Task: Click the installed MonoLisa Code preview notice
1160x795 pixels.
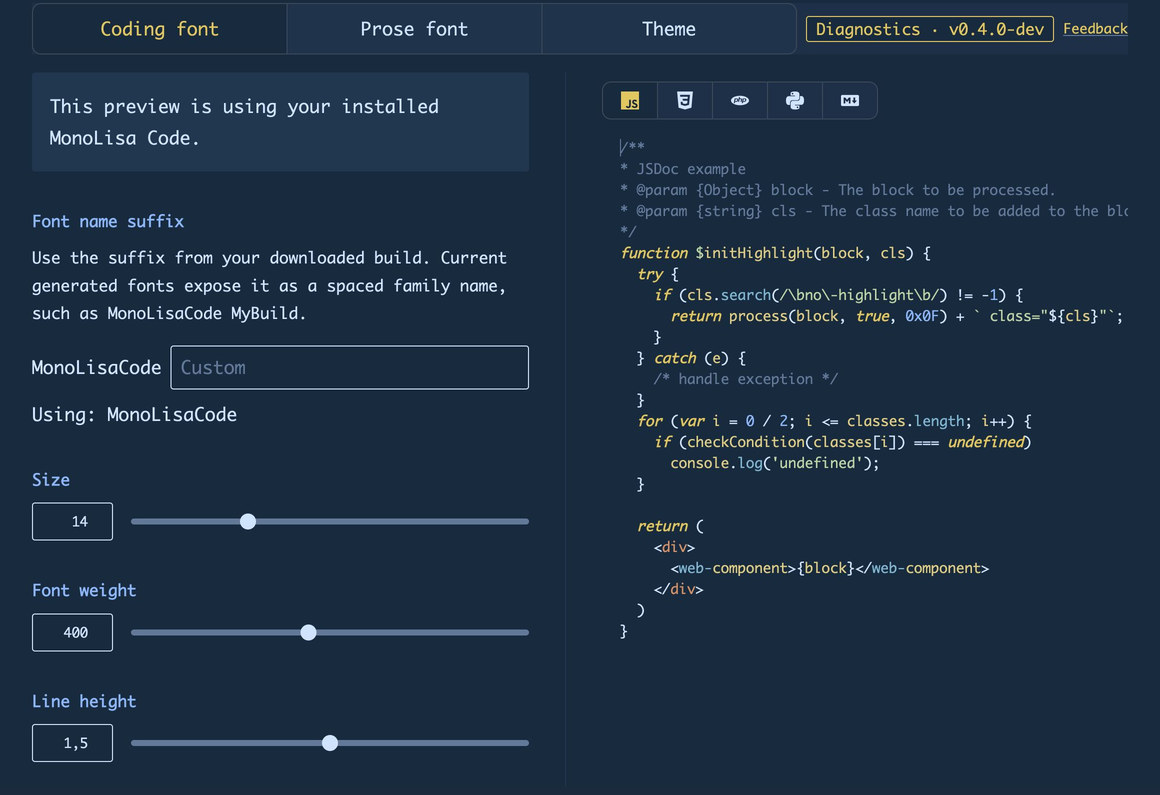Action: pyautogui.click(x=280, y=122)
